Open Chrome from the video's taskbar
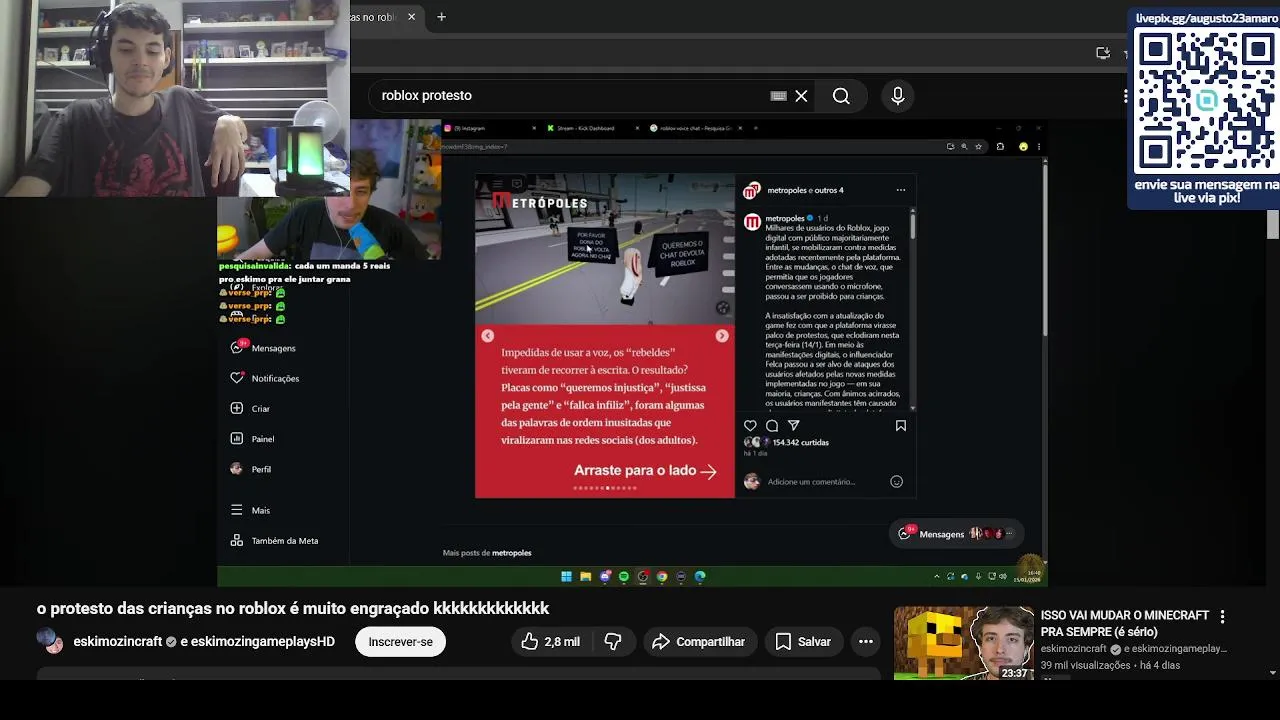 [x=662, y=577]
